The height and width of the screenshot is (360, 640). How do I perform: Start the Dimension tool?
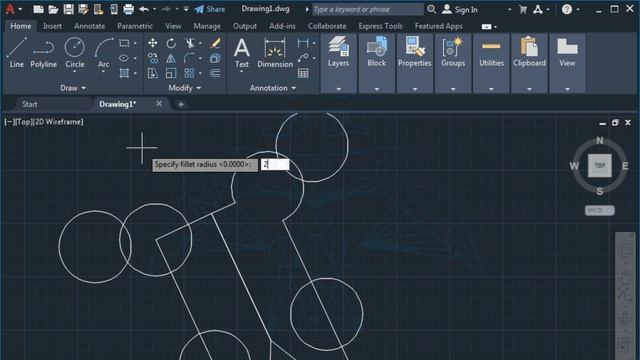(275, 53)
